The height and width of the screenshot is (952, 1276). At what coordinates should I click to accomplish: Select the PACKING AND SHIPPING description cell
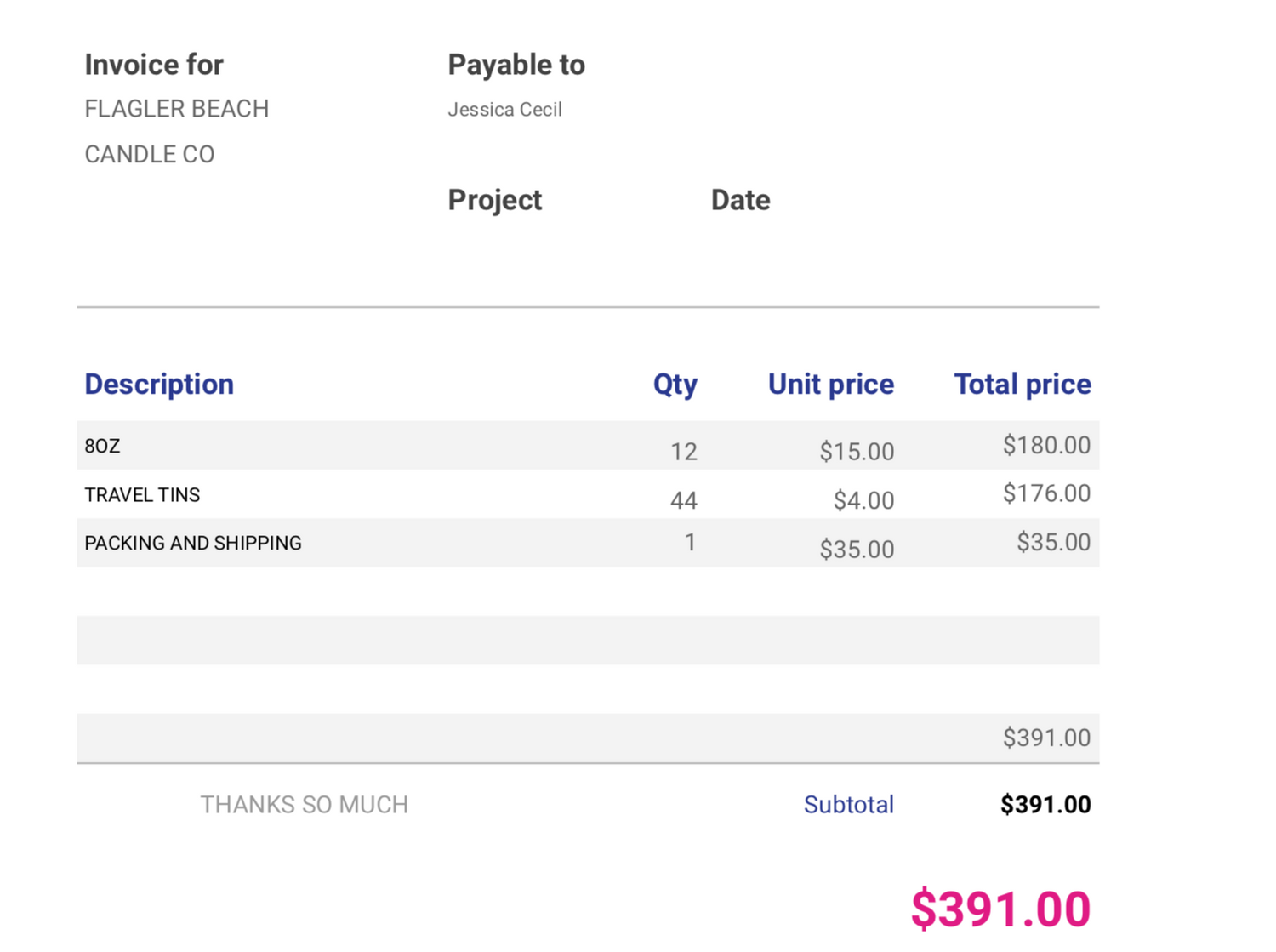(193, 543)
